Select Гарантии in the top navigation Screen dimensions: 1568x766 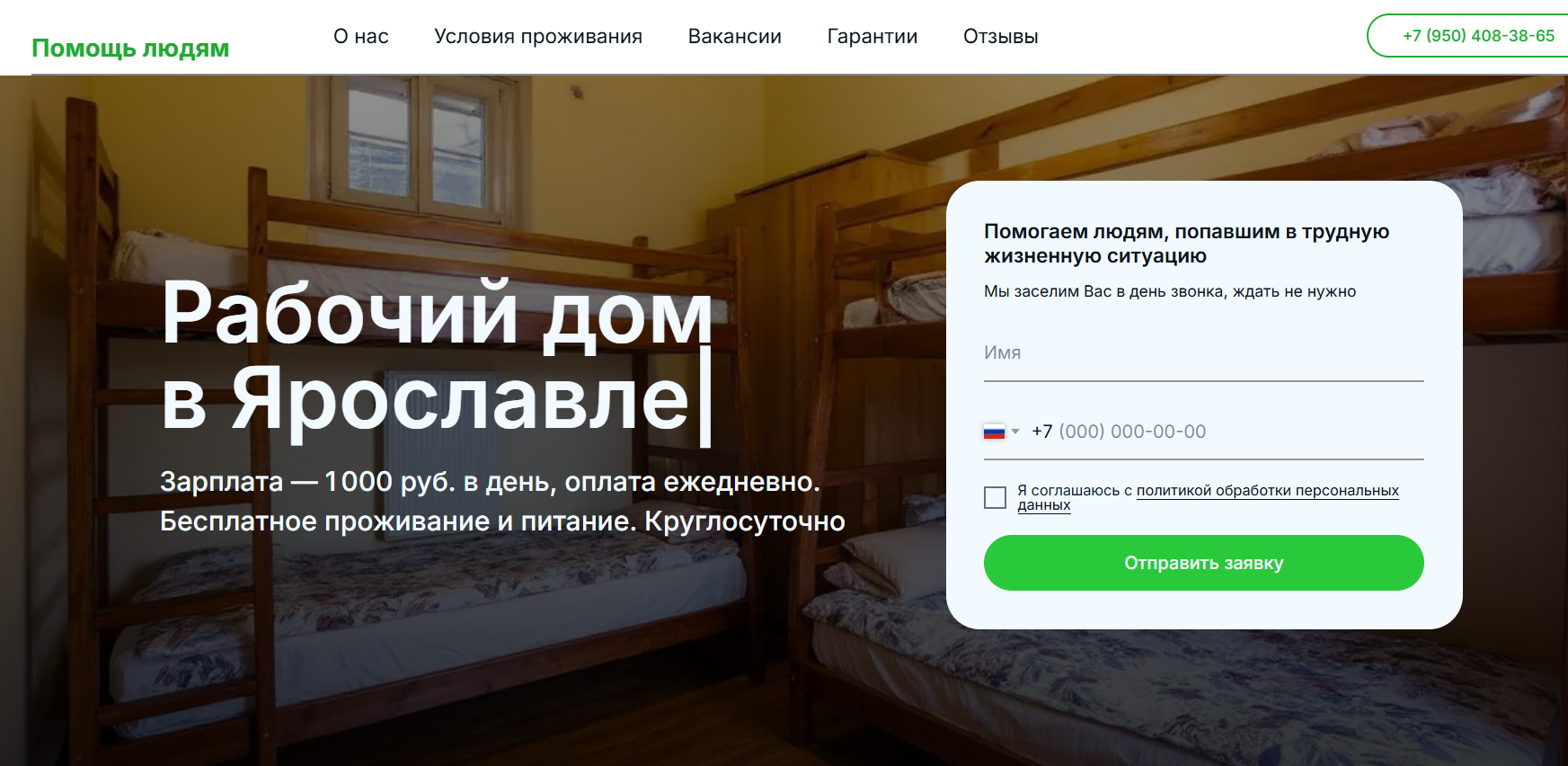point(873,37)
